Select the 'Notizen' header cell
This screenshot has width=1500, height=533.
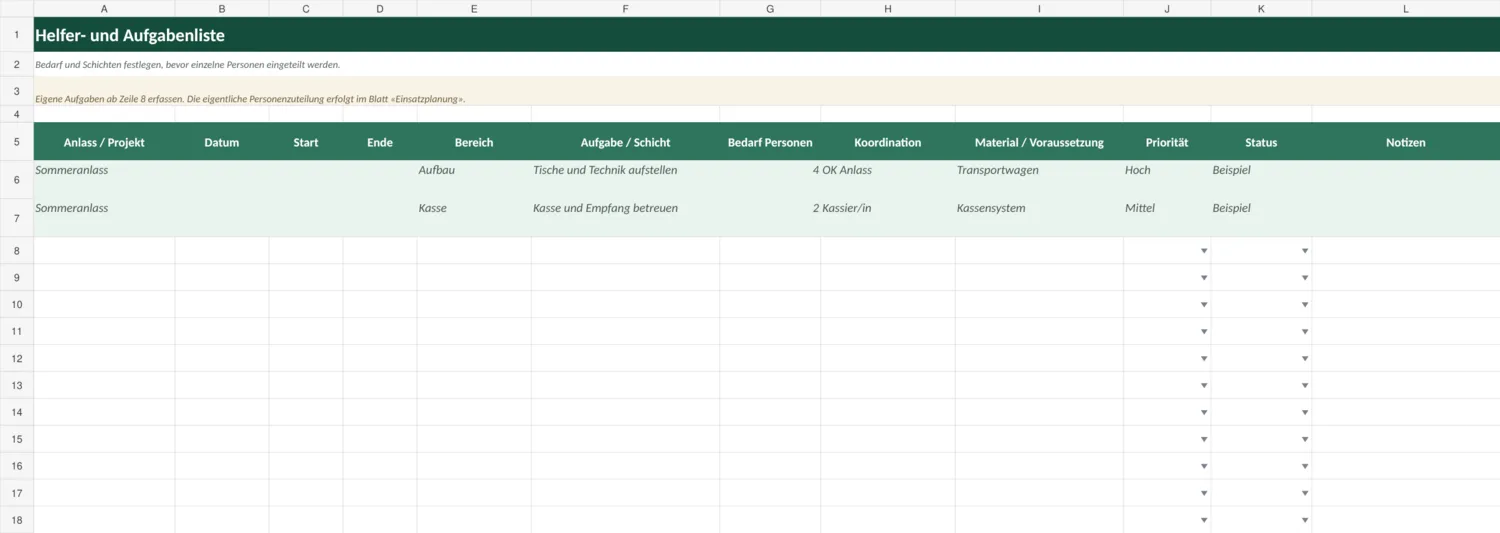1406,142
